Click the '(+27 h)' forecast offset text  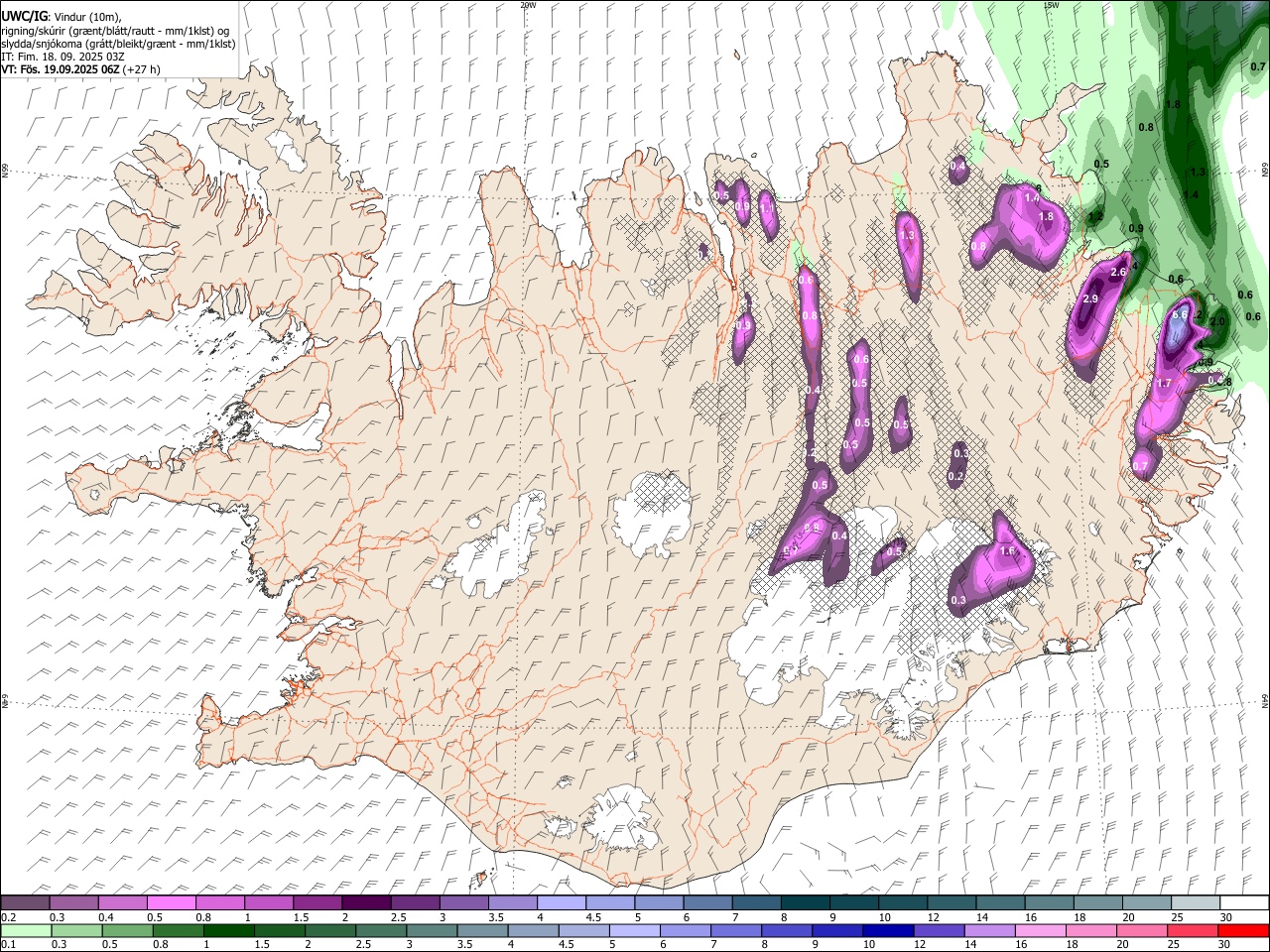pos(143,69)
